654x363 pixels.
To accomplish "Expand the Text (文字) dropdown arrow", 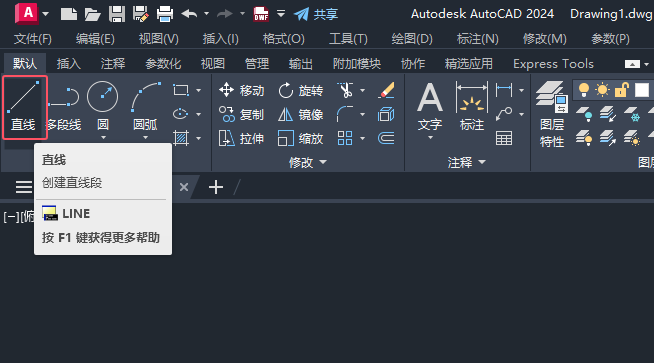I will [430, 138].
